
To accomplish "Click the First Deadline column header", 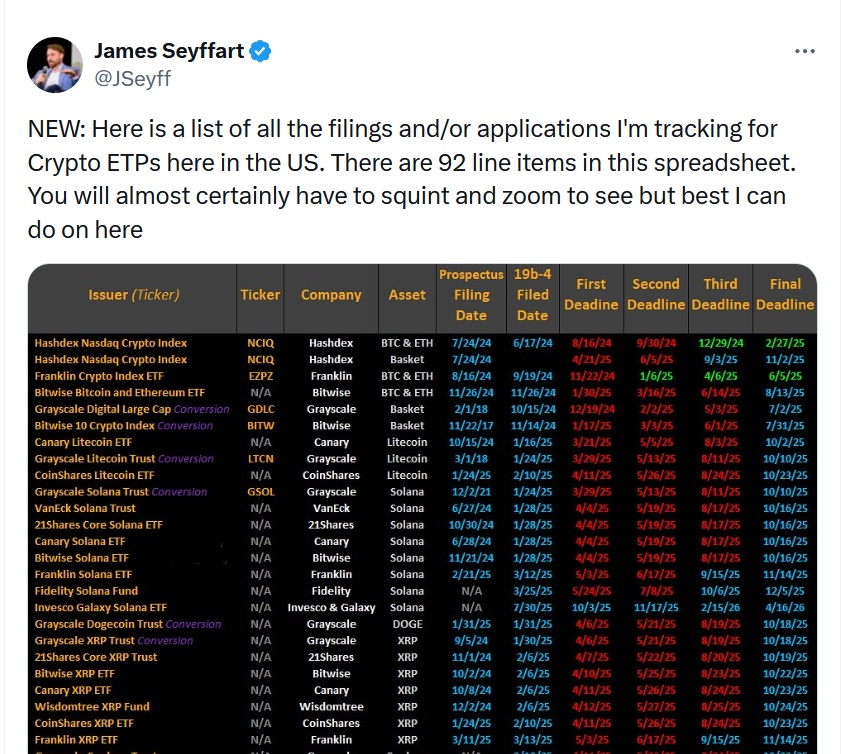I will pyautogui.click(x=591, y=294).
